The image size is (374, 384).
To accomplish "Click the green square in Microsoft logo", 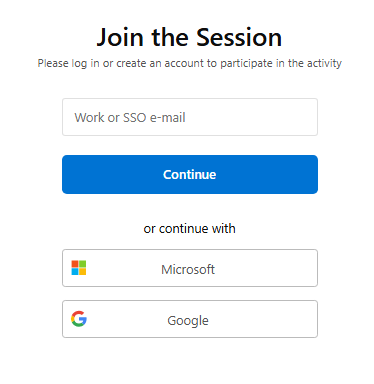I will pos(83,264).
